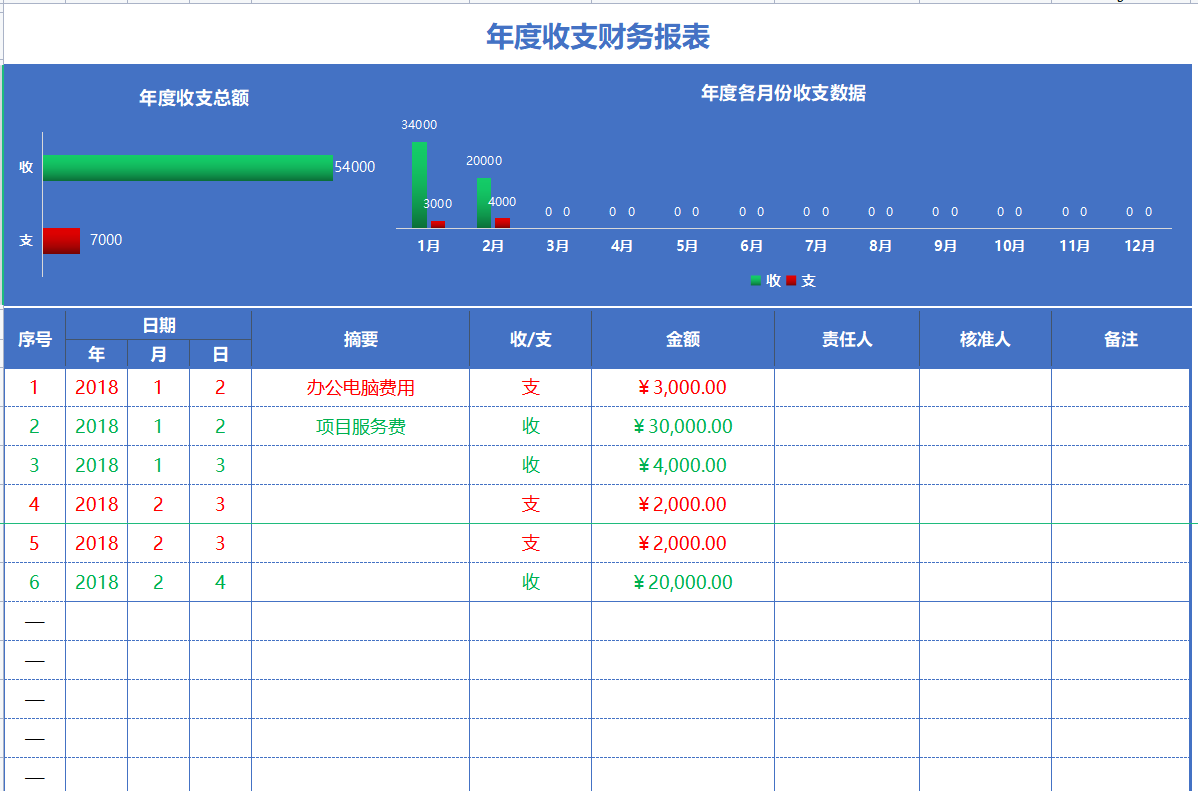Select the 34000 income bar for 1月
This screenshot has width=1198, height=791.
pyautogui.click(x=419, y=180)
